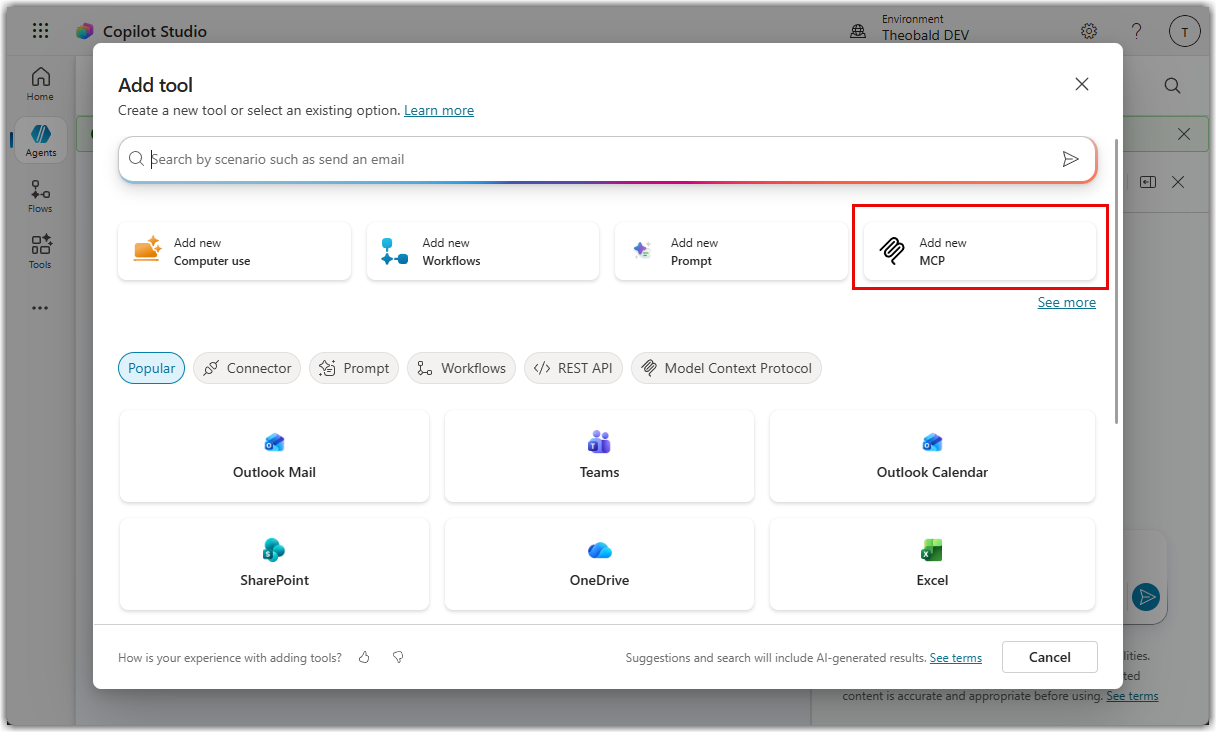
Task: Add new Workflows tool
Action: coord(483,251)
